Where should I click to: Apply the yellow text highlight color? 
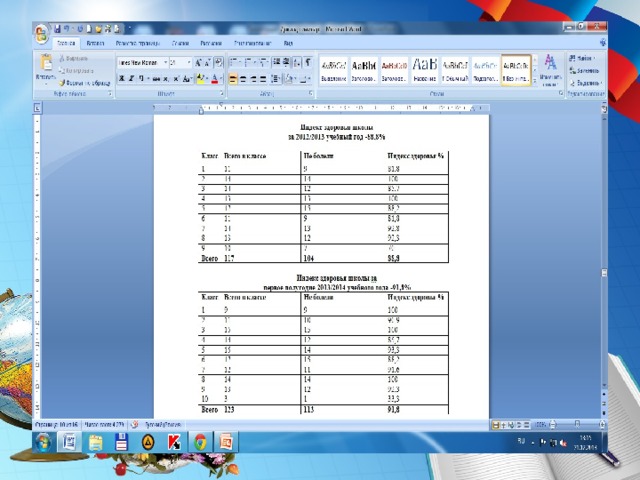[x=200, y=79]
